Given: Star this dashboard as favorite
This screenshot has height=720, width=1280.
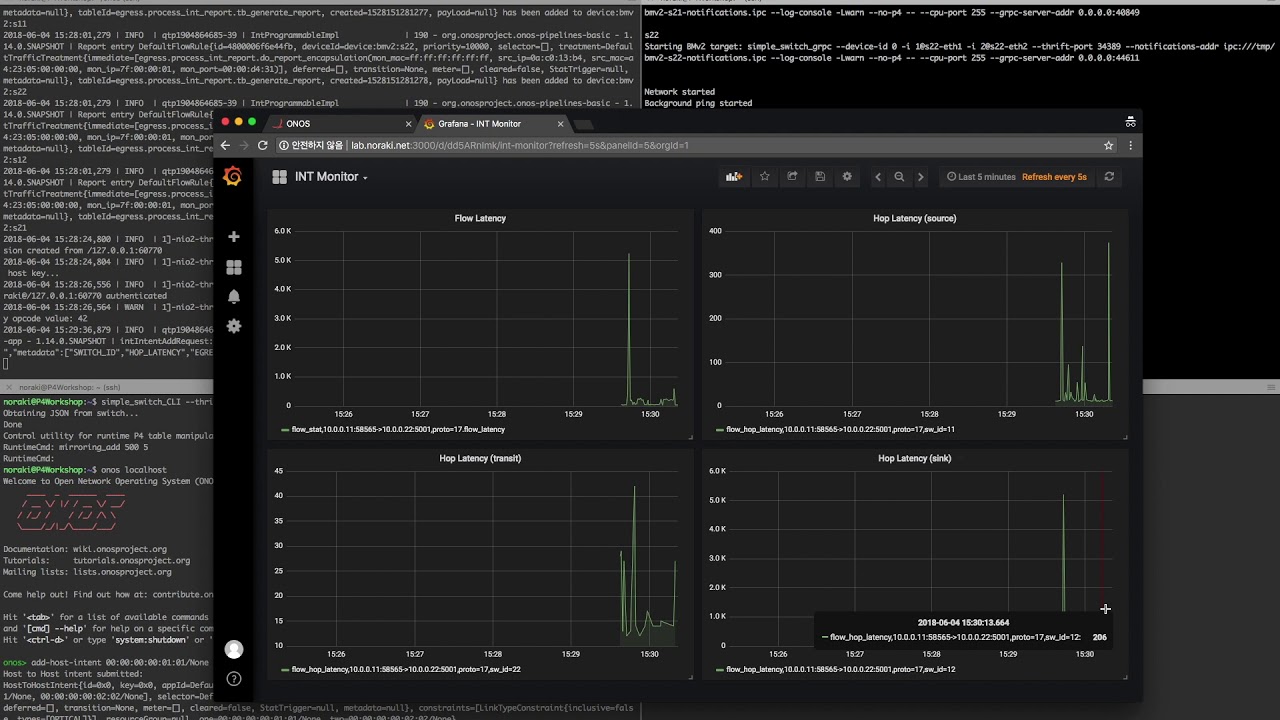Looking at the screenshot, I should [x=765, y=177].
